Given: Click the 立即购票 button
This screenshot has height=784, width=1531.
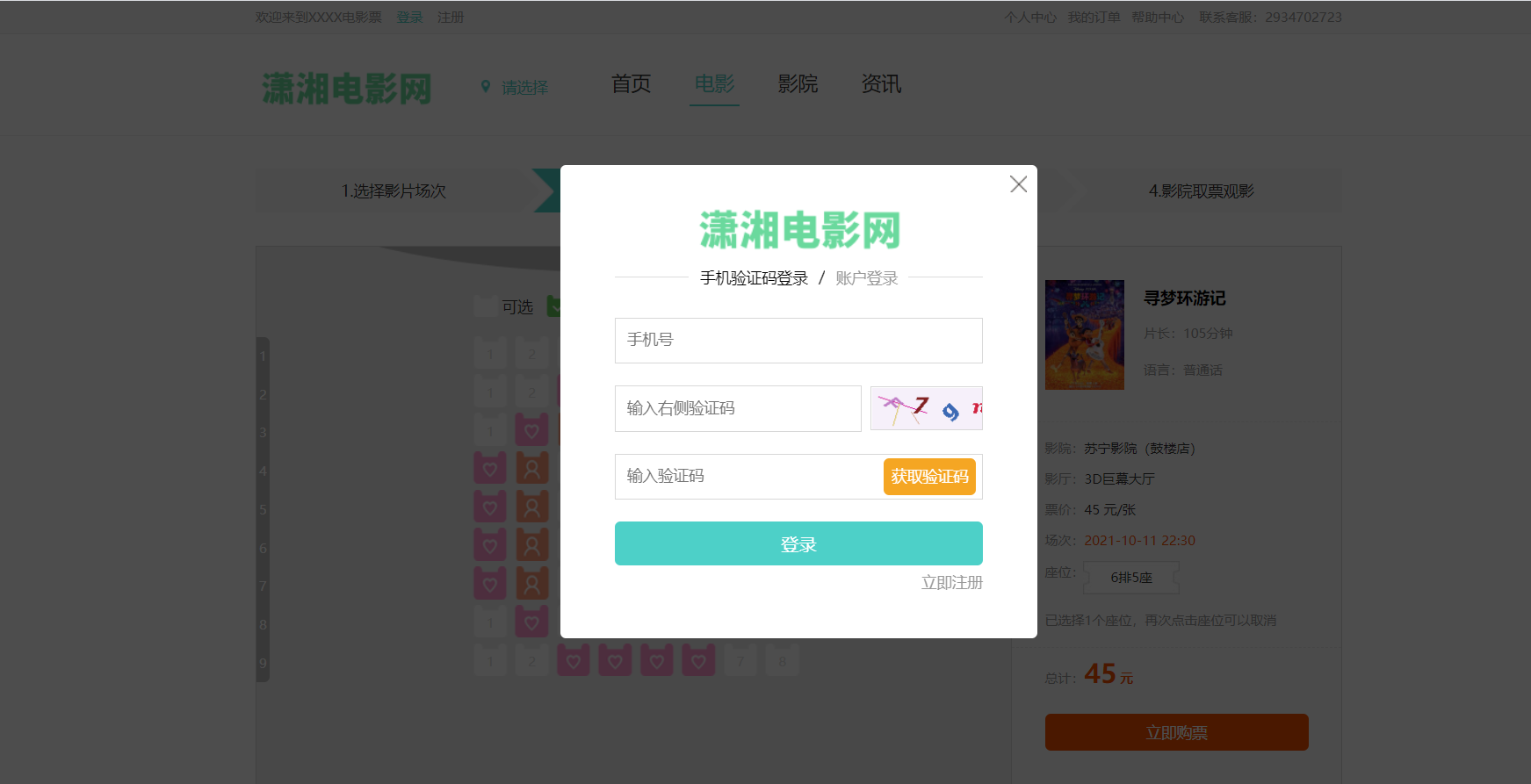Looking at the screenshot, I should pyautogui.click(x=1176, y=732).
